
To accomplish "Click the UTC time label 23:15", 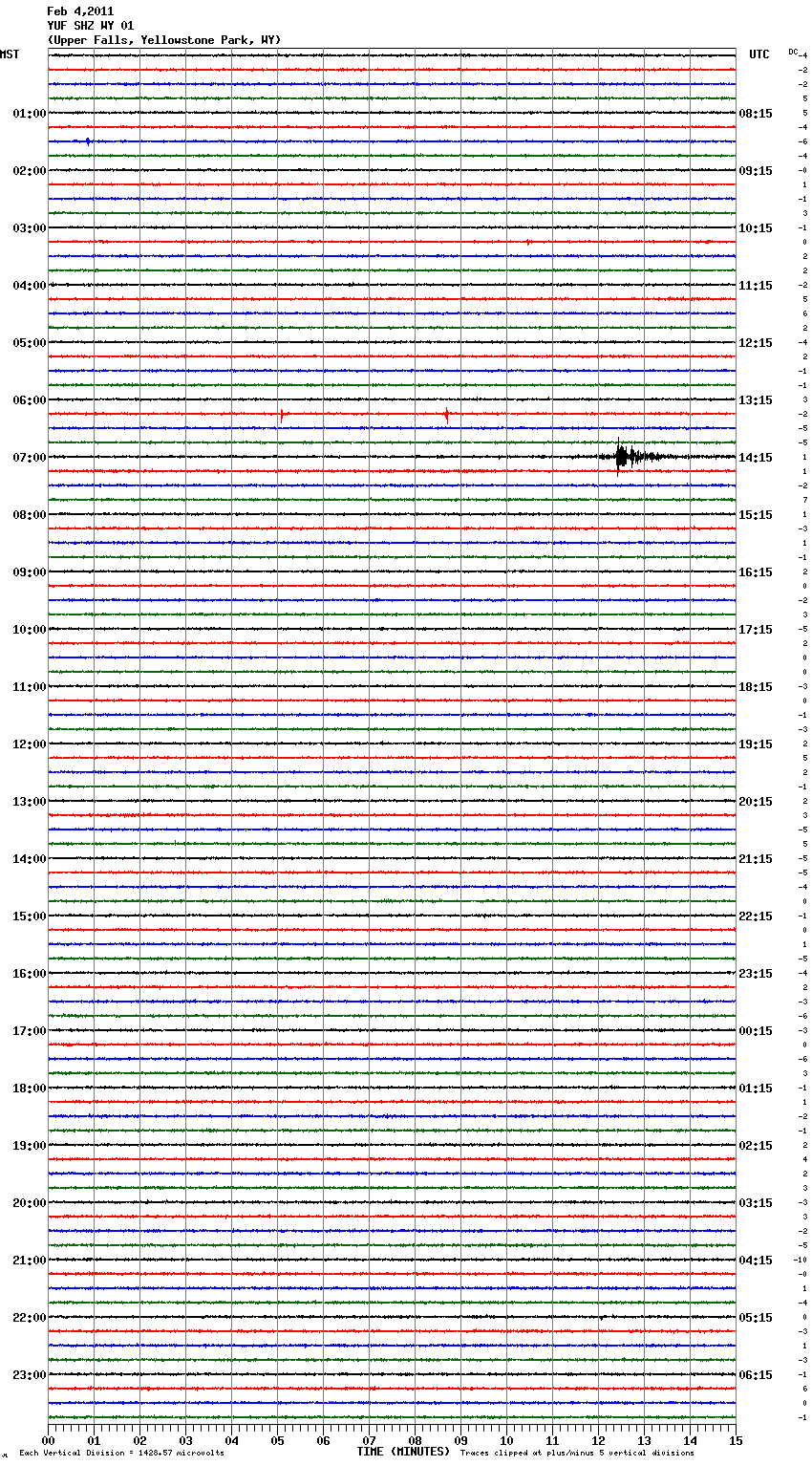I will 756,974.
